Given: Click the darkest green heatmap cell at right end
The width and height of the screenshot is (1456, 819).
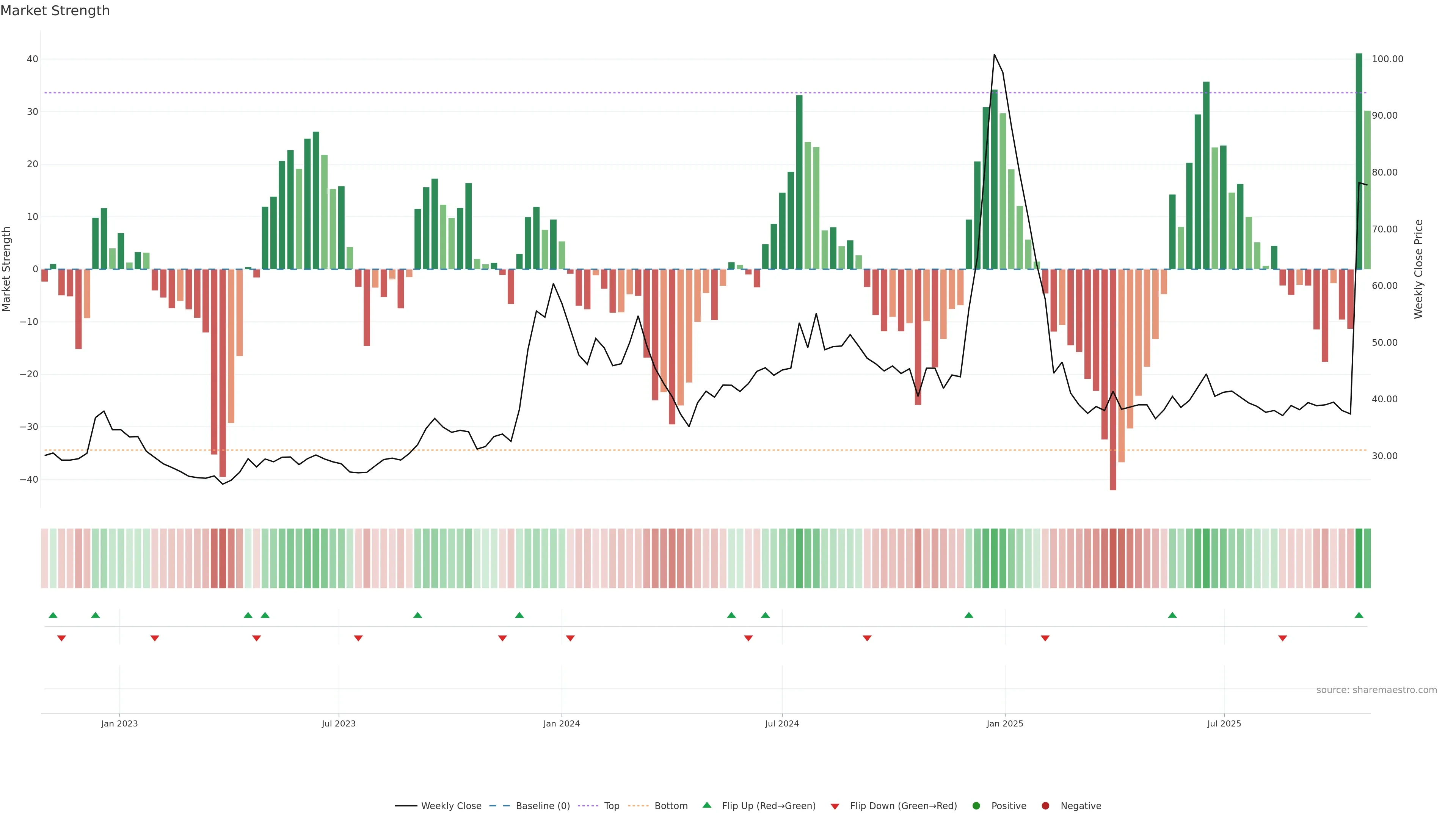Looking at the screenshot, I should pyautogui.click(x=1359, y=559).
